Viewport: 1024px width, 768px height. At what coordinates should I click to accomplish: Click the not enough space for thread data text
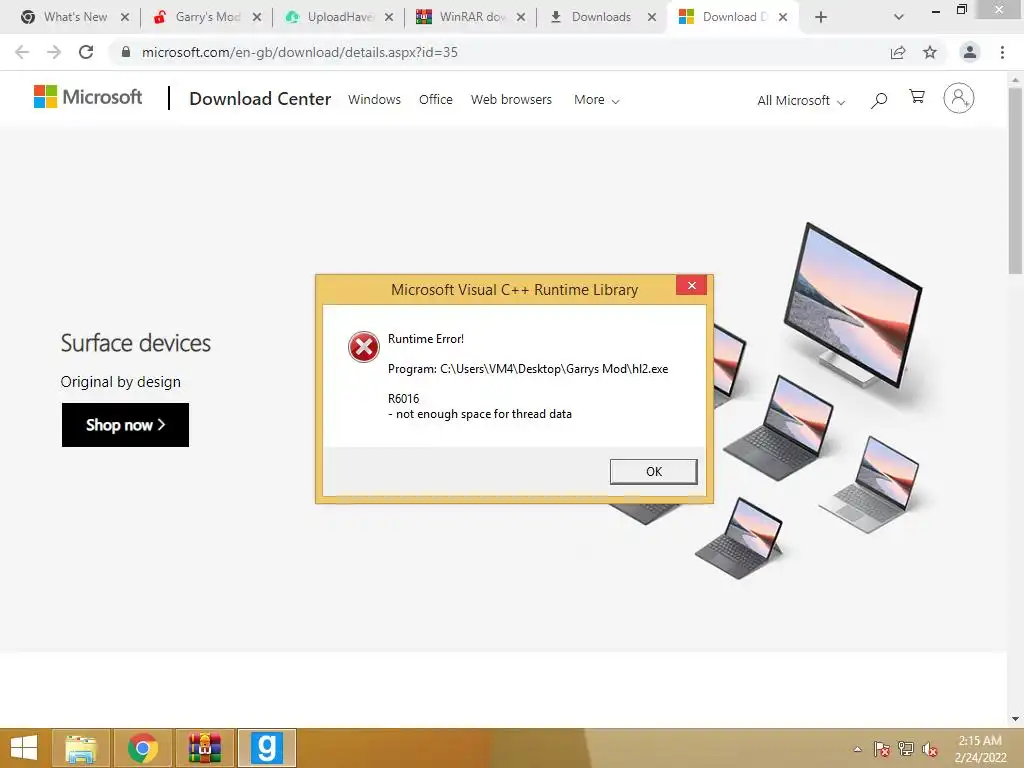pyautogui.click(x=480, y=414)
